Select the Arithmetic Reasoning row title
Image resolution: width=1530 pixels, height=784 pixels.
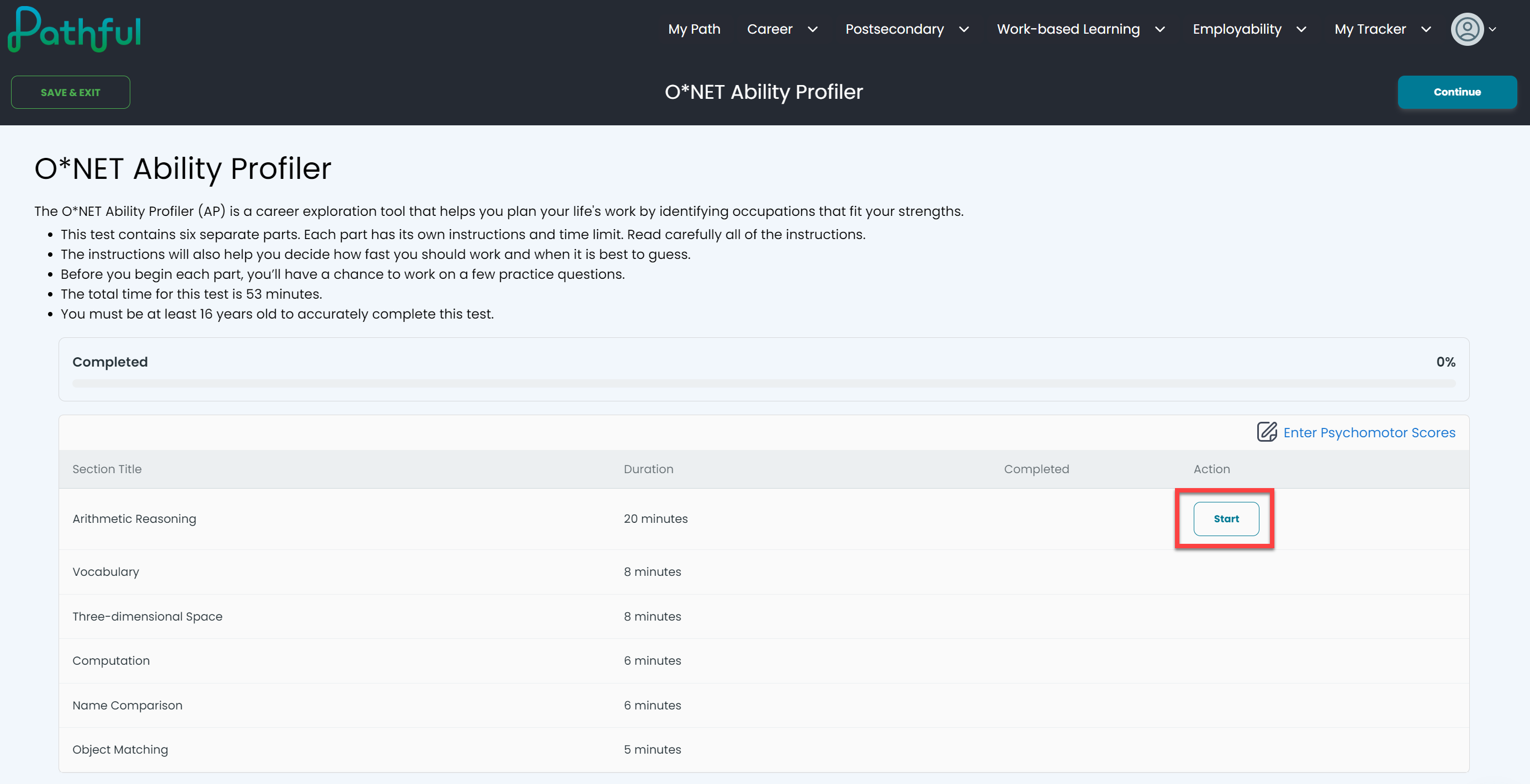(x=134, y=518)
